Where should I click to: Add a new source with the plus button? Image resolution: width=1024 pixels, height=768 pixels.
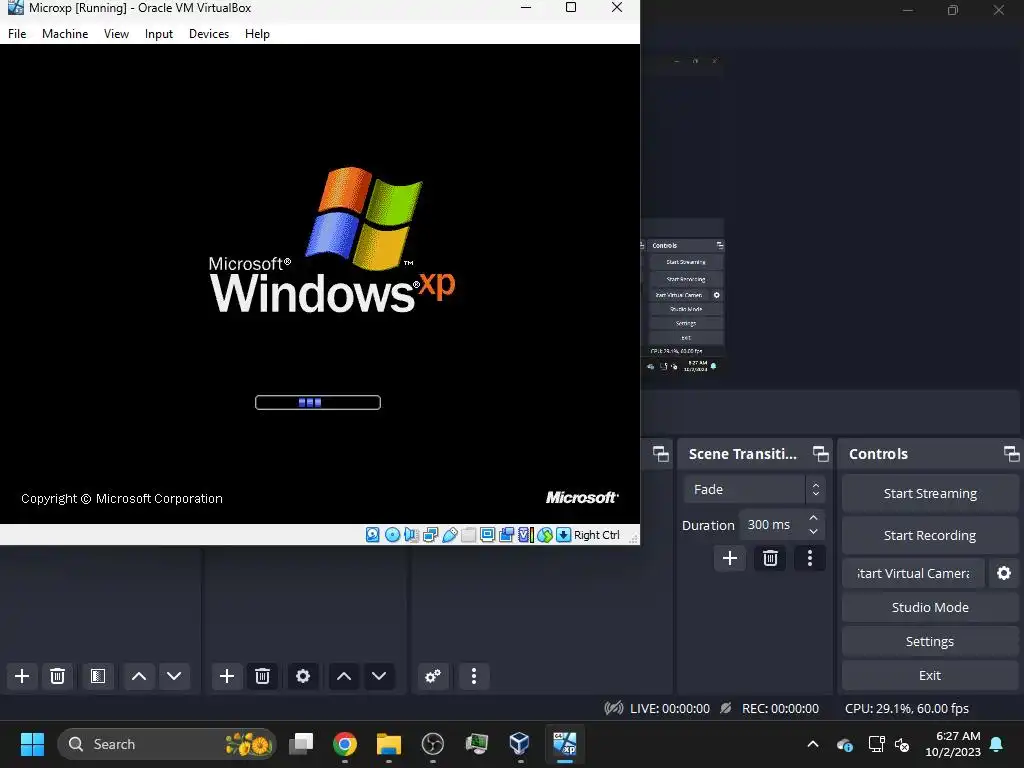tap(227, 676)
